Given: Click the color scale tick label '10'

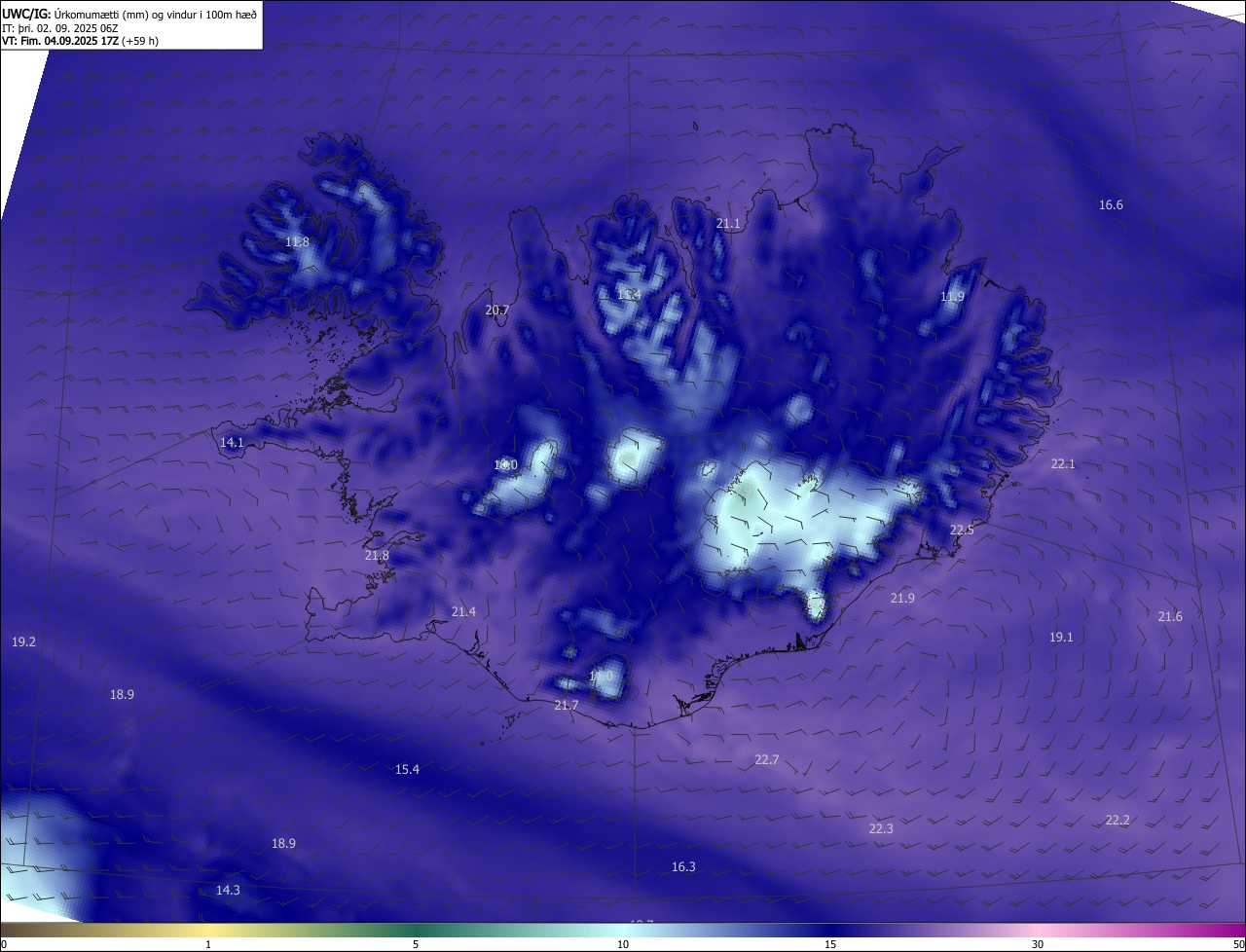Looking at the screenshot, I should [x=623, y=944].
